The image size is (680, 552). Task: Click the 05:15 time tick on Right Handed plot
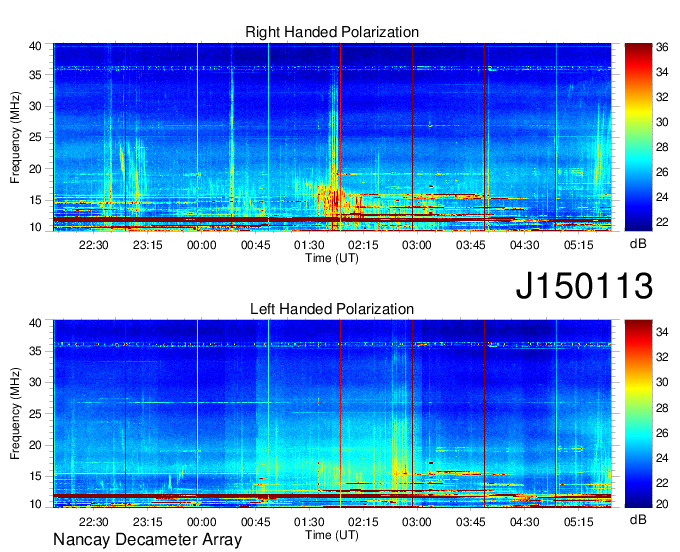[x=579, y=245]
